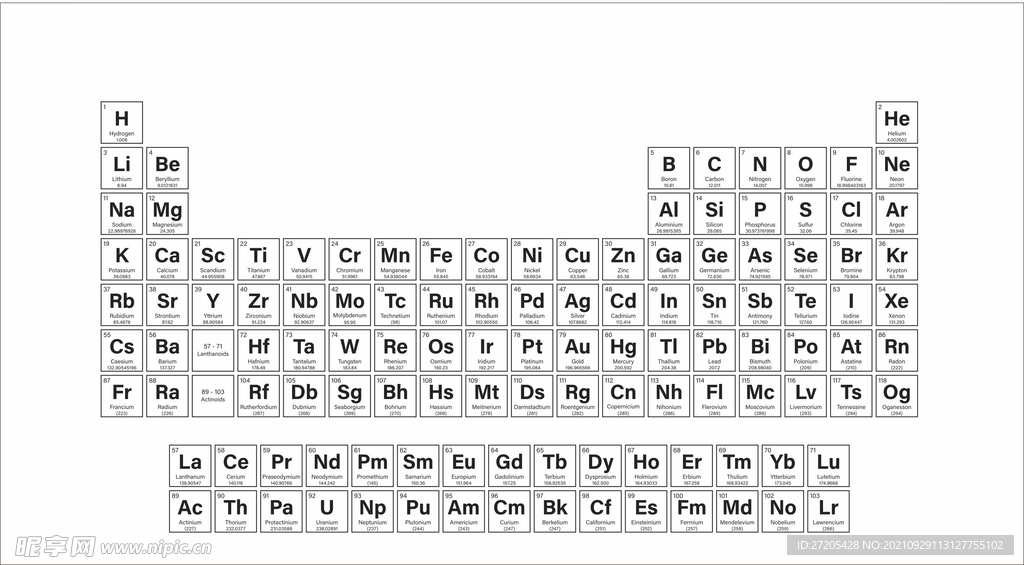Select the Helium element tile
This screenshot has width=1024, height=565.
(897, 122)
